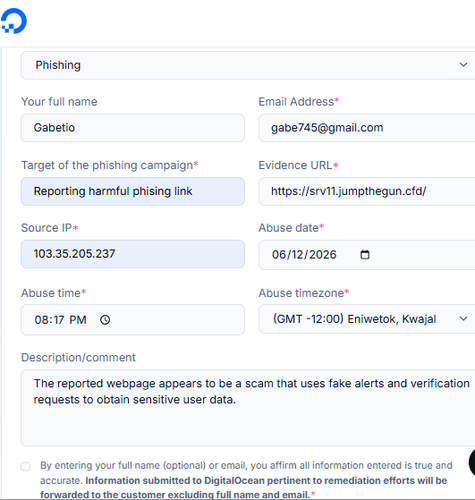Click the Abuse date field value
The height and width of the screenshot is (500, 475).
tap(304, 255)
